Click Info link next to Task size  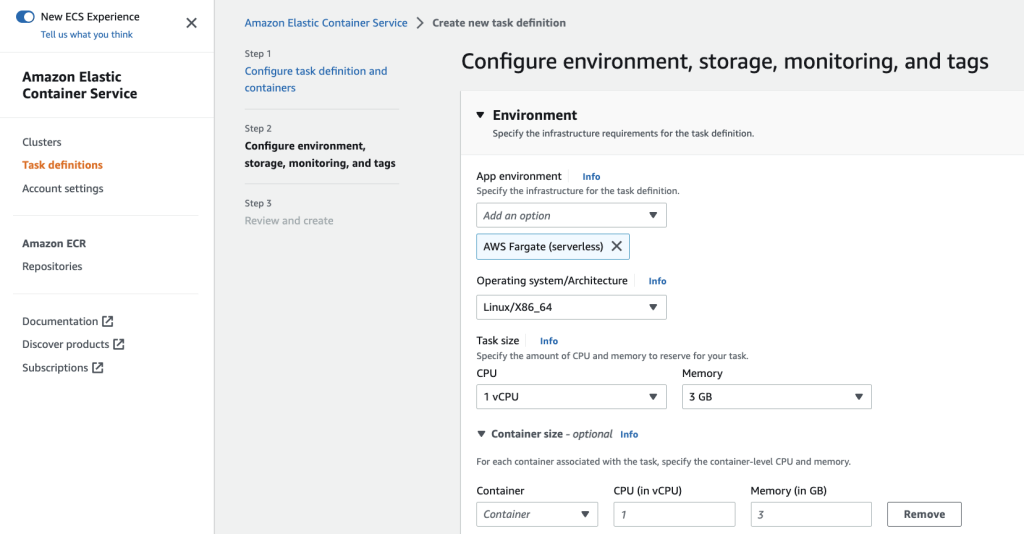(x=549, y=342)
